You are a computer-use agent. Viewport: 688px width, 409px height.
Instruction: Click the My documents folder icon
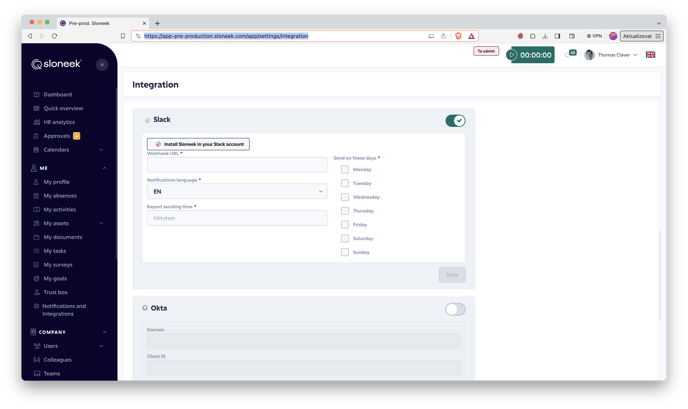click(x=36, y=237)
